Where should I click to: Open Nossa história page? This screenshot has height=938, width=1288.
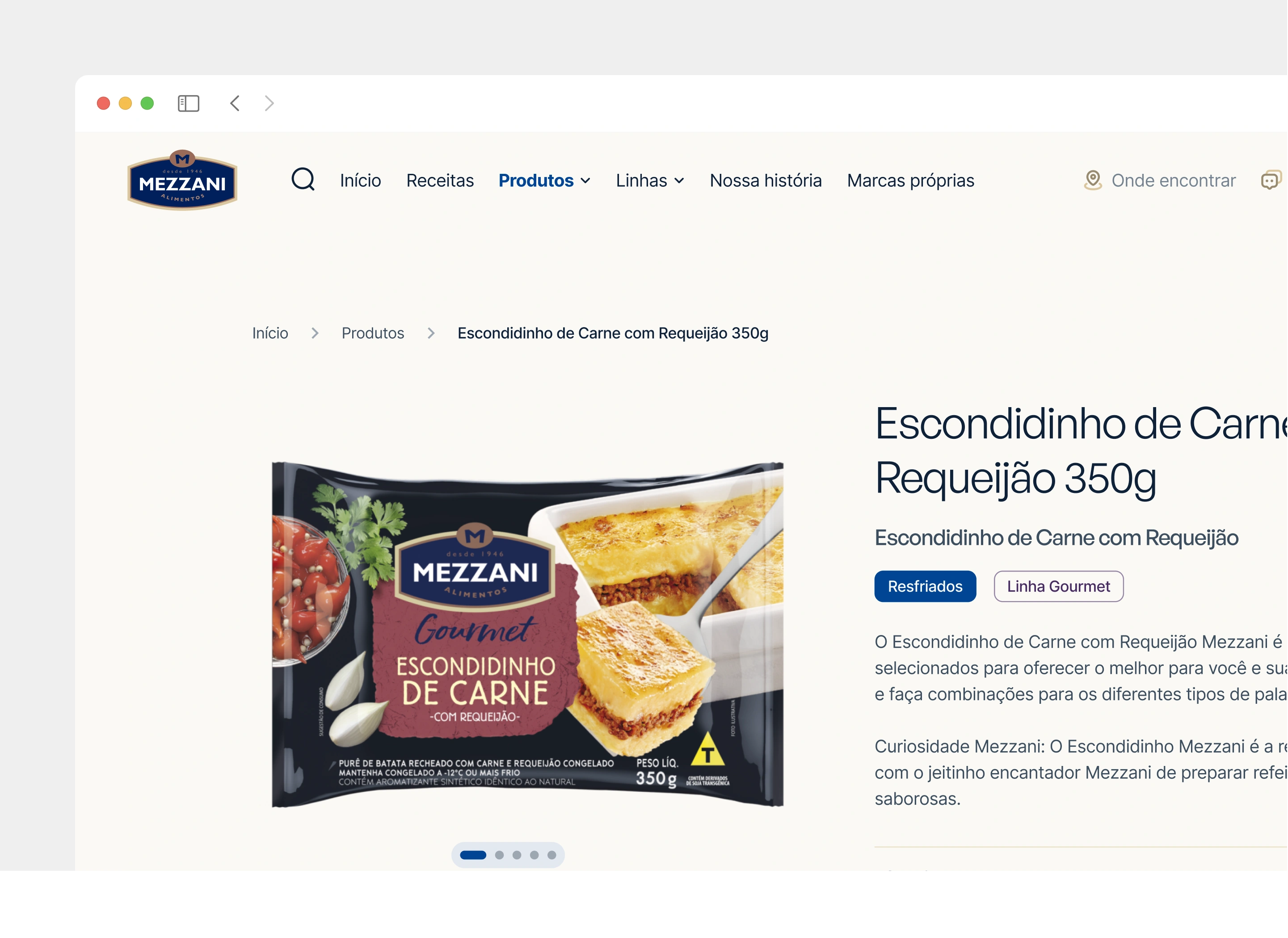click(766, 181)
